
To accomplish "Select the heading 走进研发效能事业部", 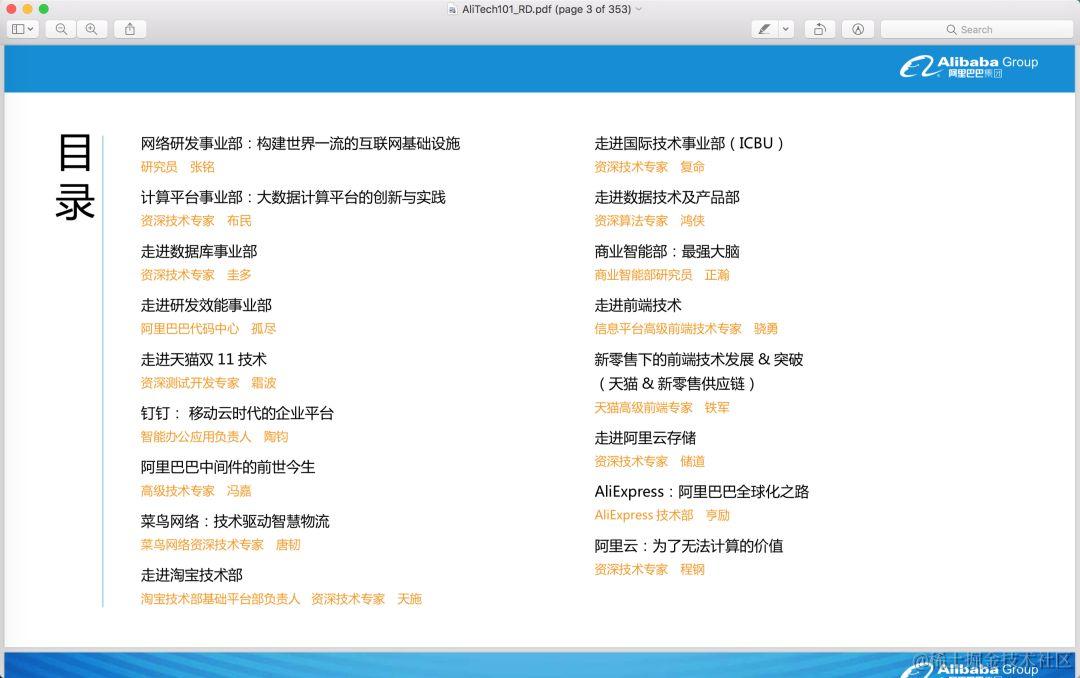I will pyautogui.click(x=206, y=305).
